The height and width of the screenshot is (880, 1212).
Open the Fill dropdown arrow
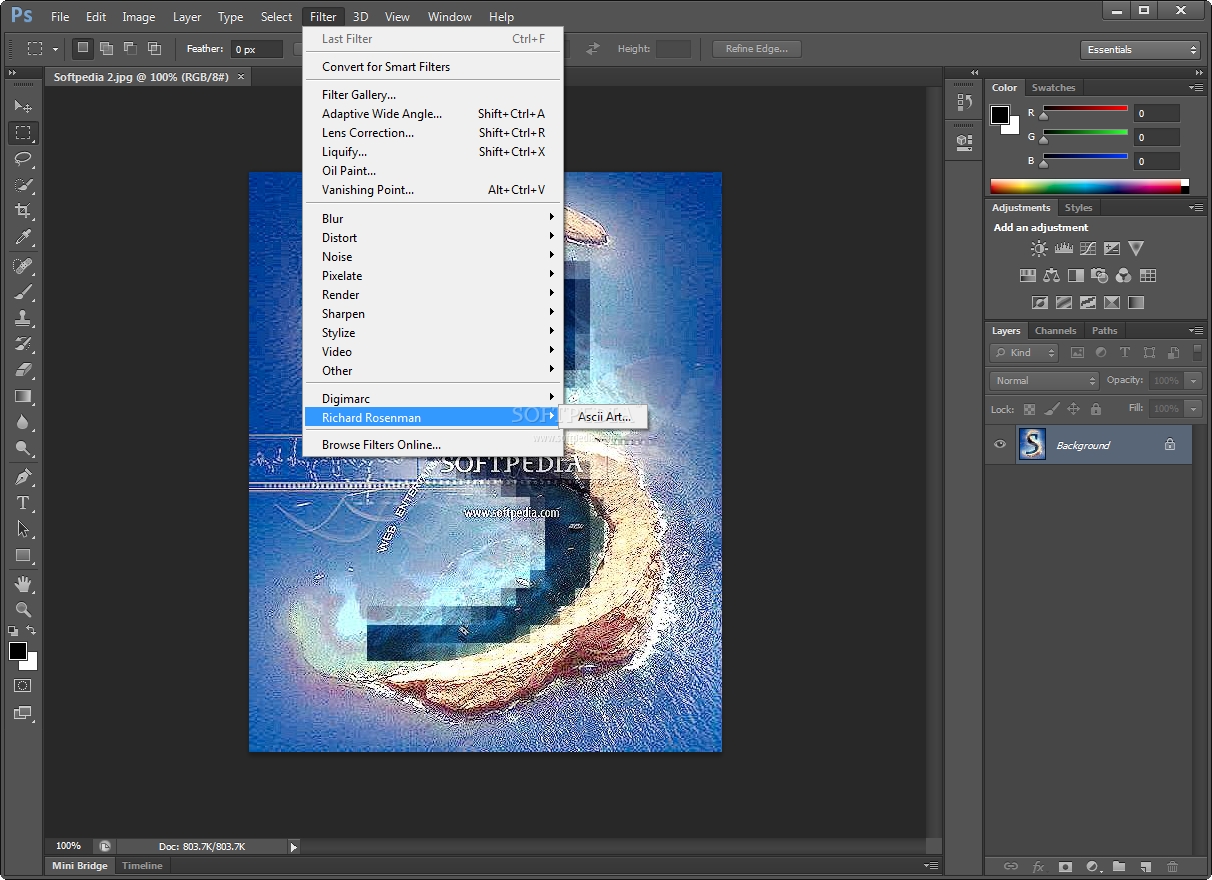pos(1192,409)
